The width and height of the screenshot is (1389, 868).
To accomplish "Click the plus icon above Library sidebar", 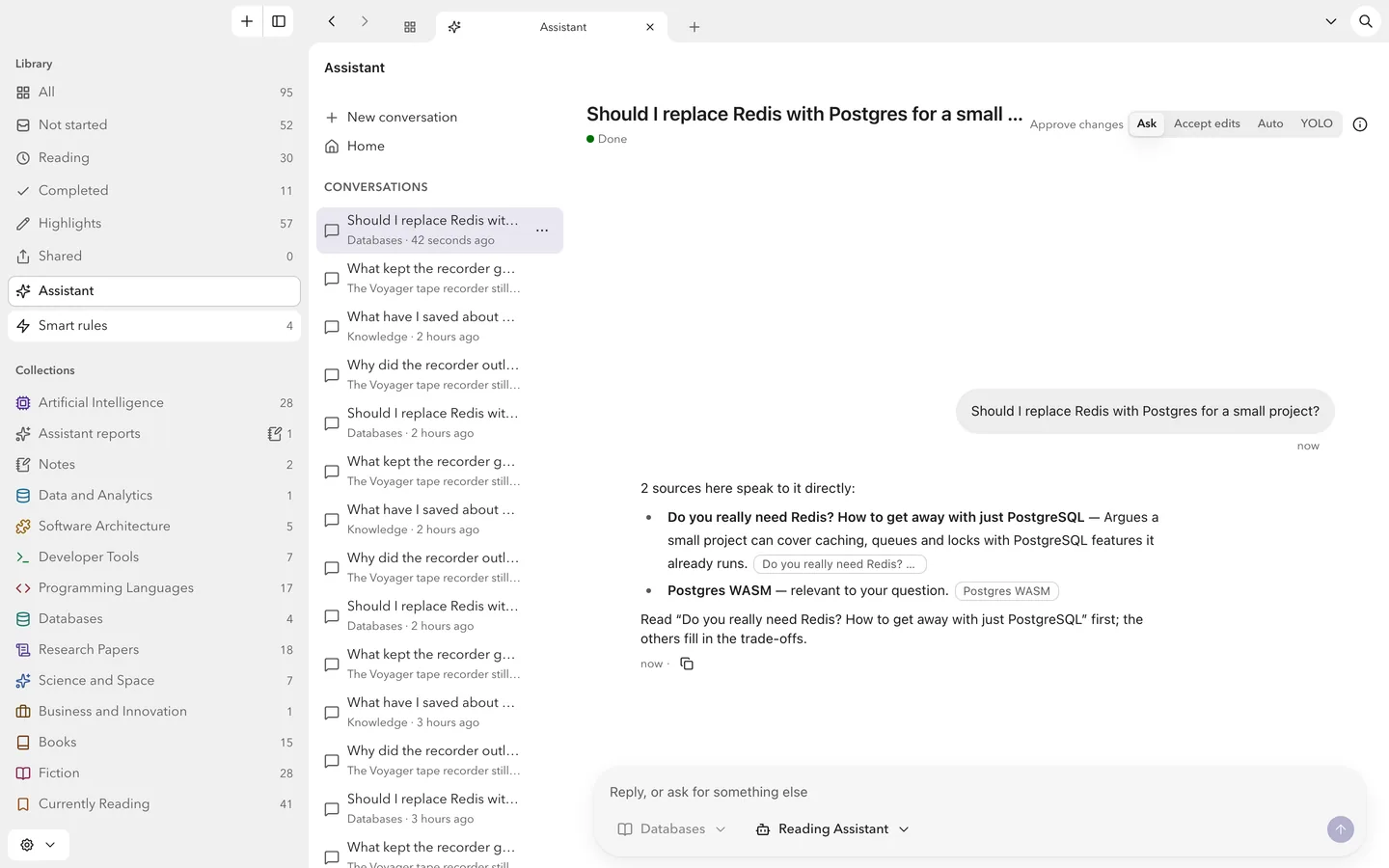I will pos(247,21).
